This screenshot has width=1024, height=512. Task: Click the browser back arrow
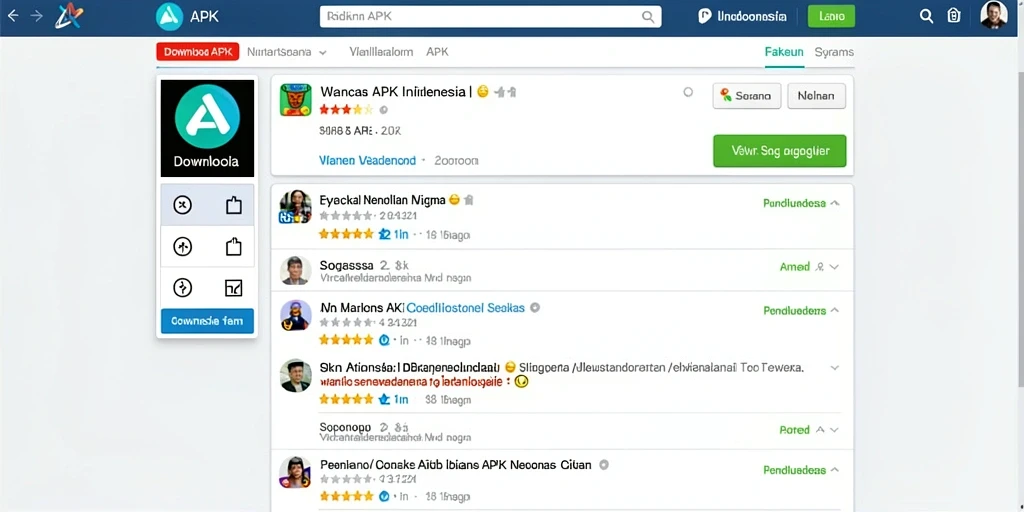(x=12, y=16)
